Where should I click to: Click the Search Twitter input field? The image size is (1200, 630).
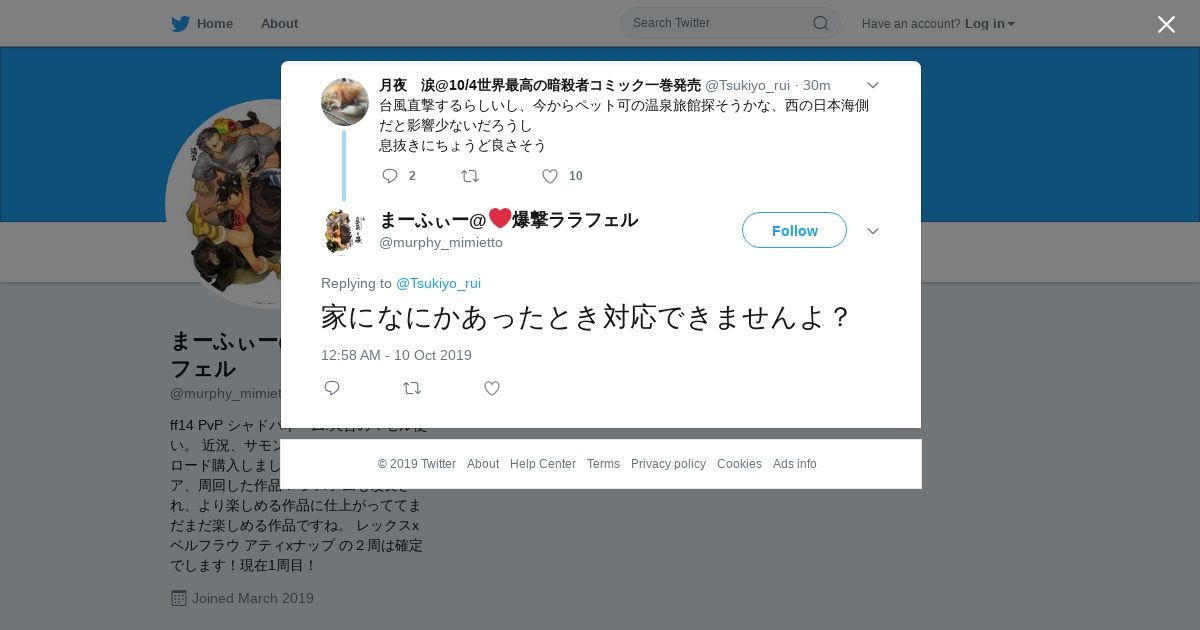[x=720, y=23]
